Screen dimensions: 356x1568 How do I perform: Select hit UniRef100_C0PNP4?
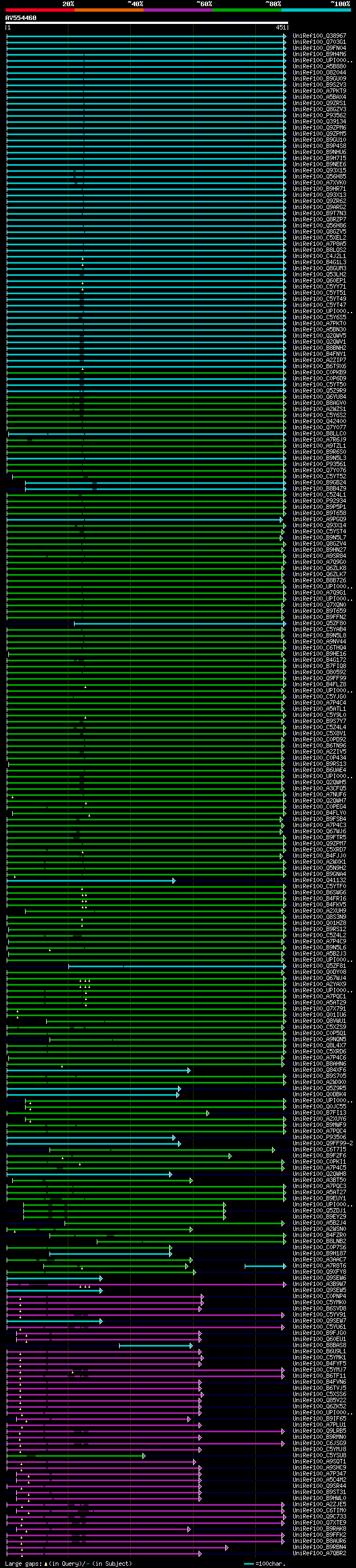[x=319, y=1297]
